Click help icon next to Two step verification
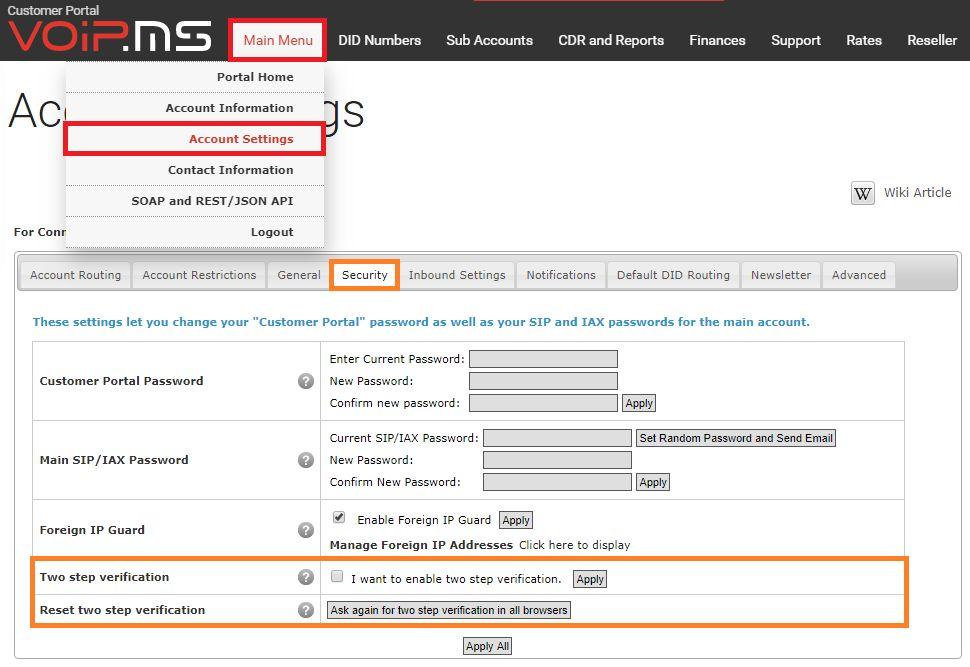Screen dimensions: 970x667 (306, 577)
